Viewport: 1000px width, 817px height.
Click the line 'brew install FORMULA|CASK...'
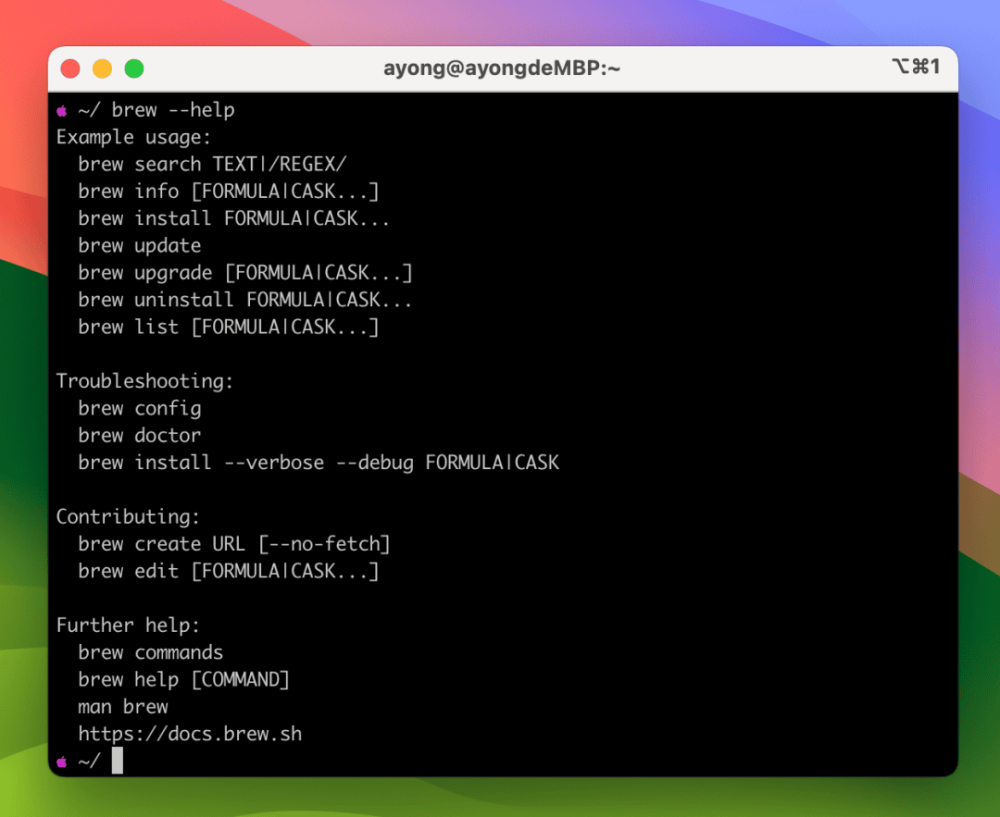[234, 219]
